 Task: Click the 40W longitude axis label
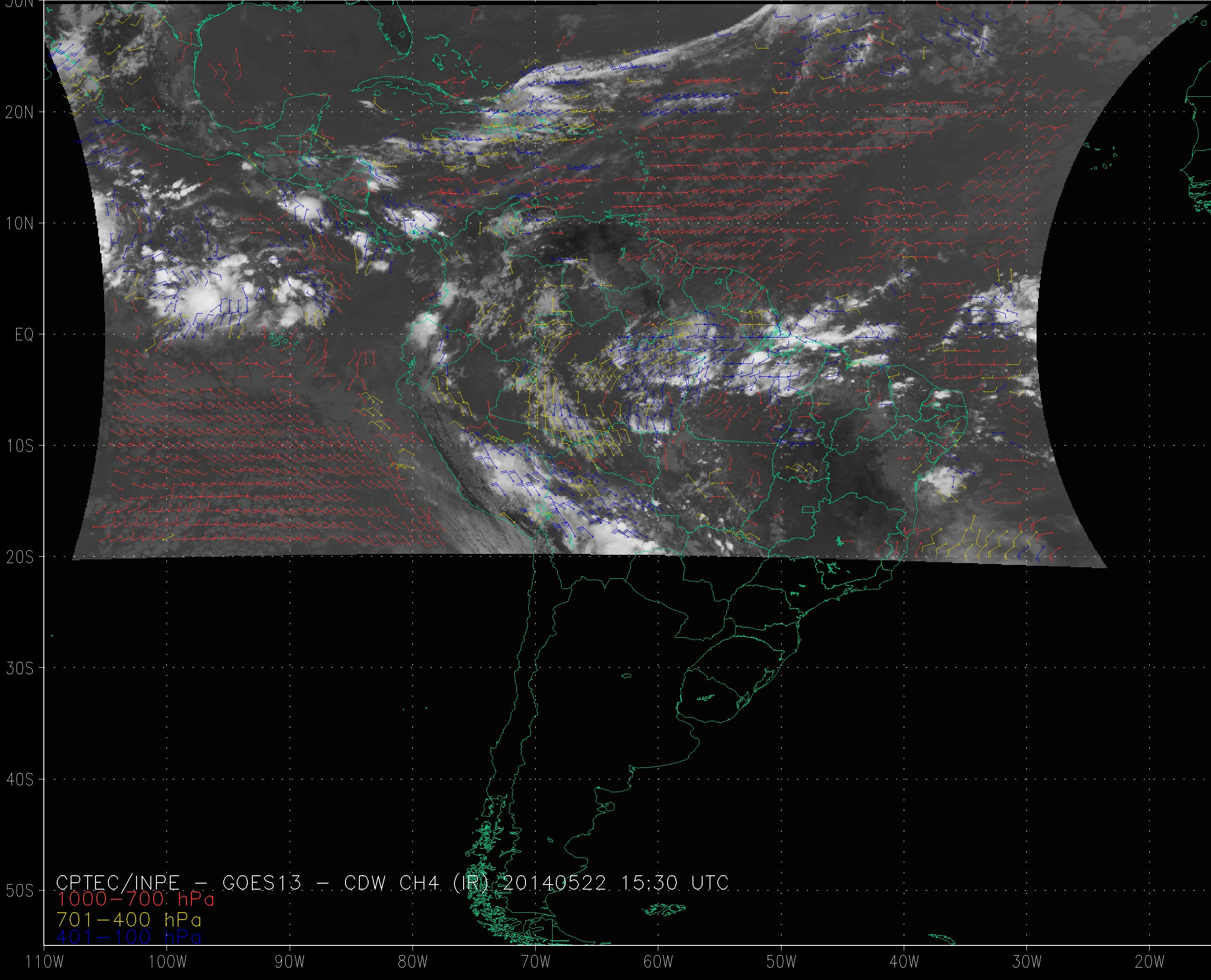(904, 962)
